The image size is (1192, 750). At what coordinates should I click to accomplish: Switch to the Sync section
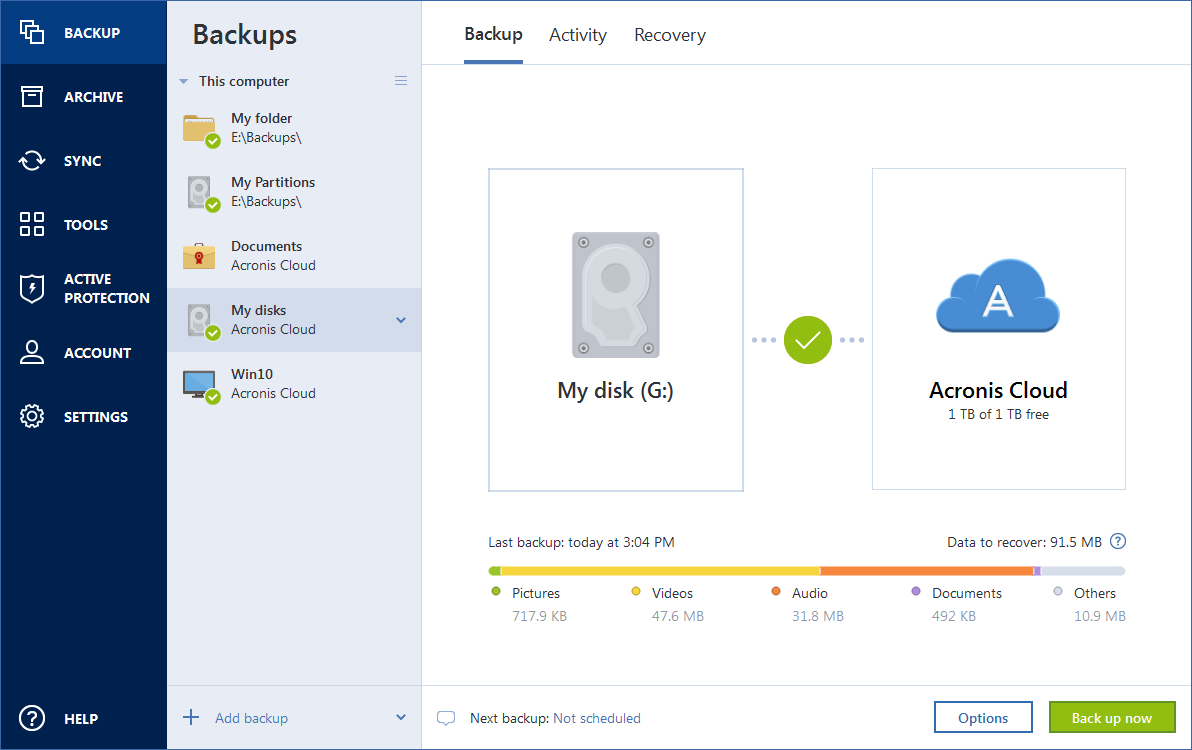tap(83, 160)
